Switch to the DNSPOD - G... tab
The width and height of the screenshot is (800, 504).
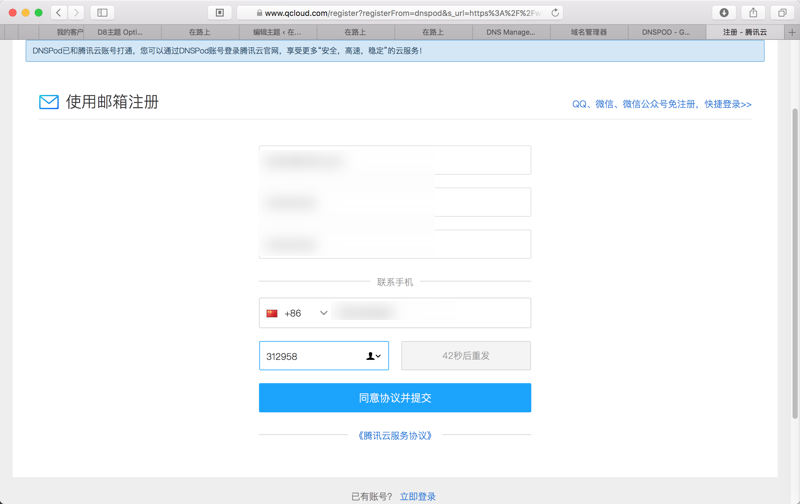click(x=666, y=32)
